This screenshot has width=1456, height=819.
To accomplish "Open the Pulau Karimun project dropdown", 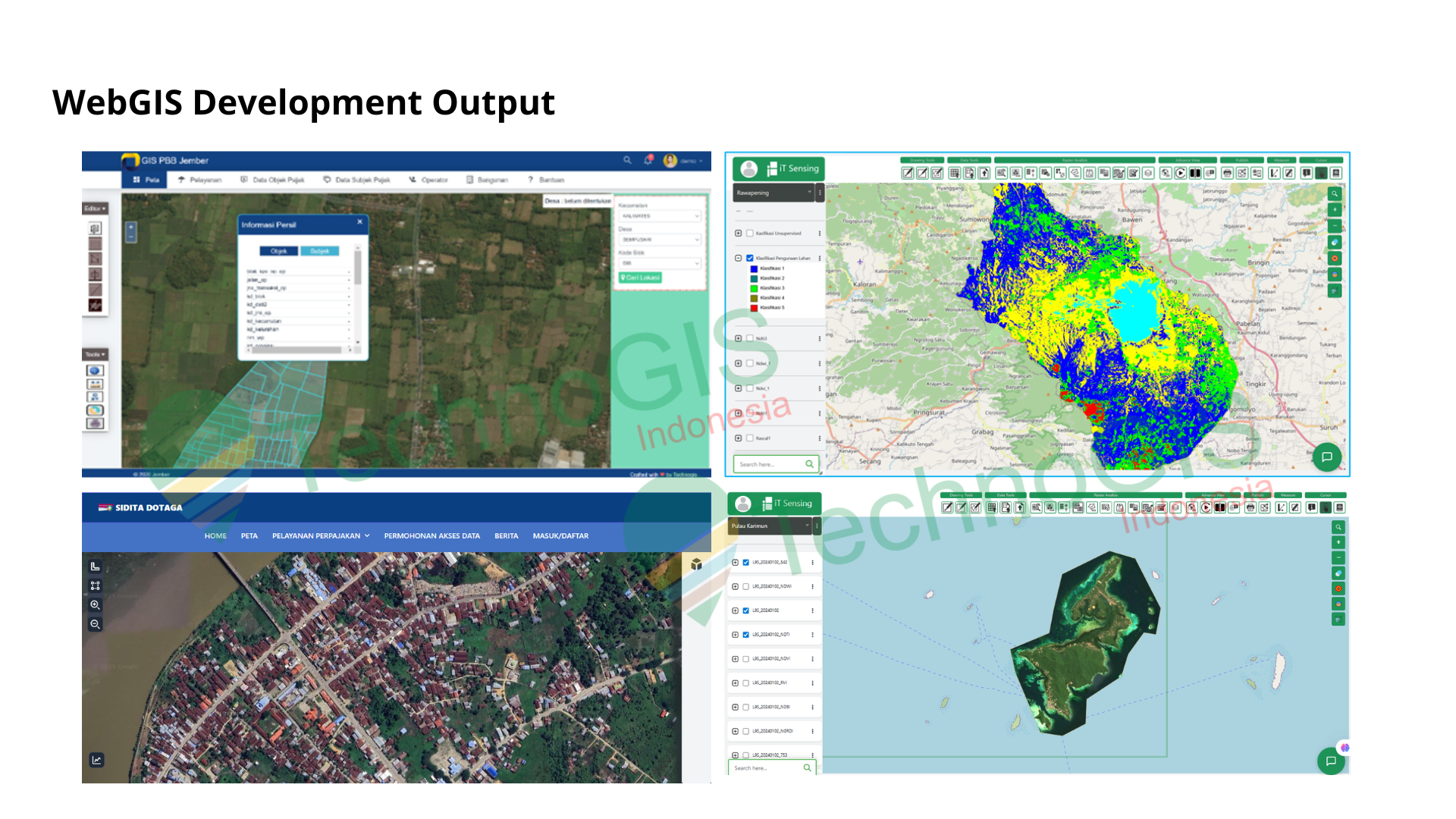I will click(770, 526).
